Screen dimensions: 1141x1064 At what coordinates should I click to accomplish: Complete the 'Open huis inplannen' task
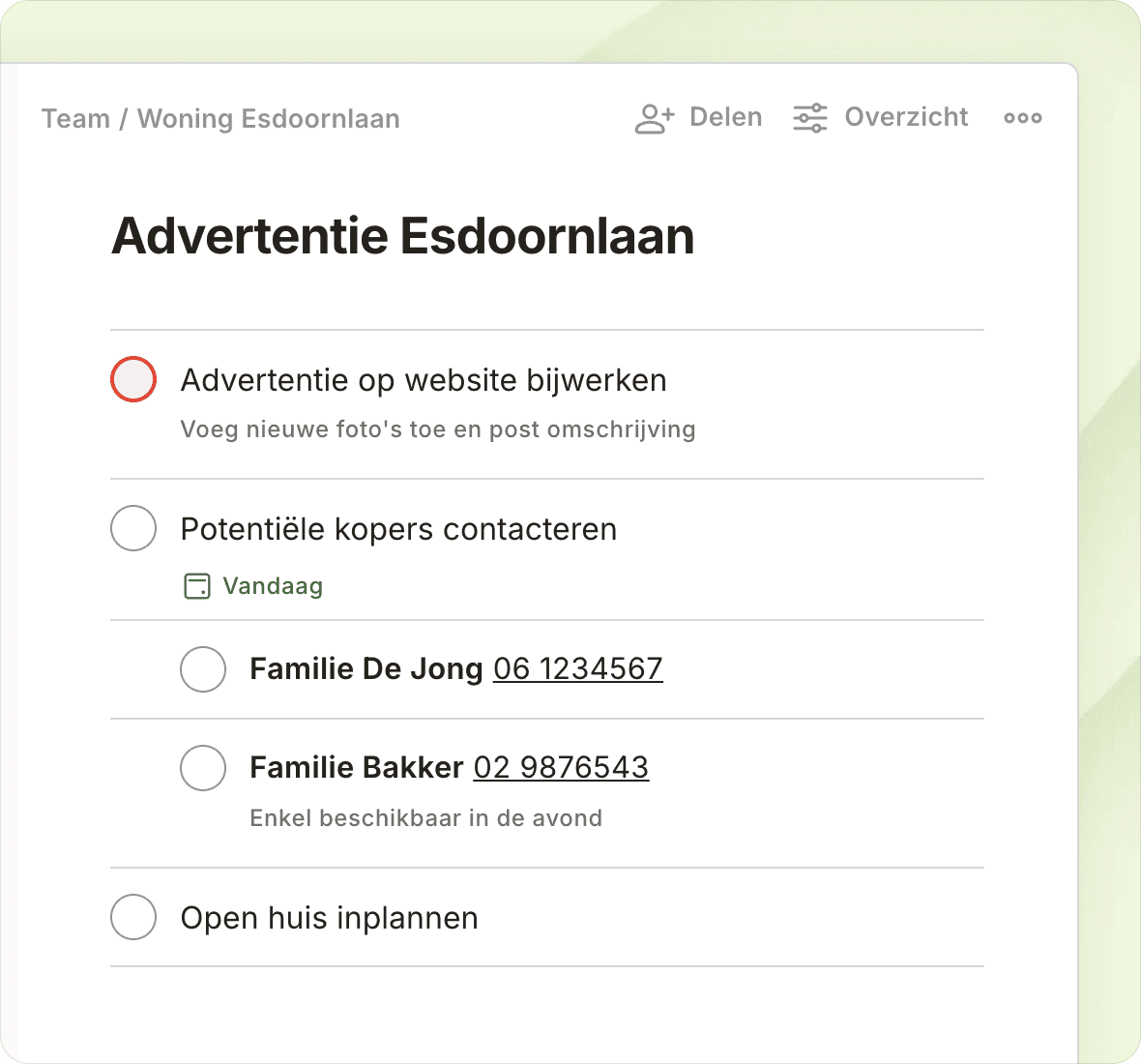(x=133, y=917)
